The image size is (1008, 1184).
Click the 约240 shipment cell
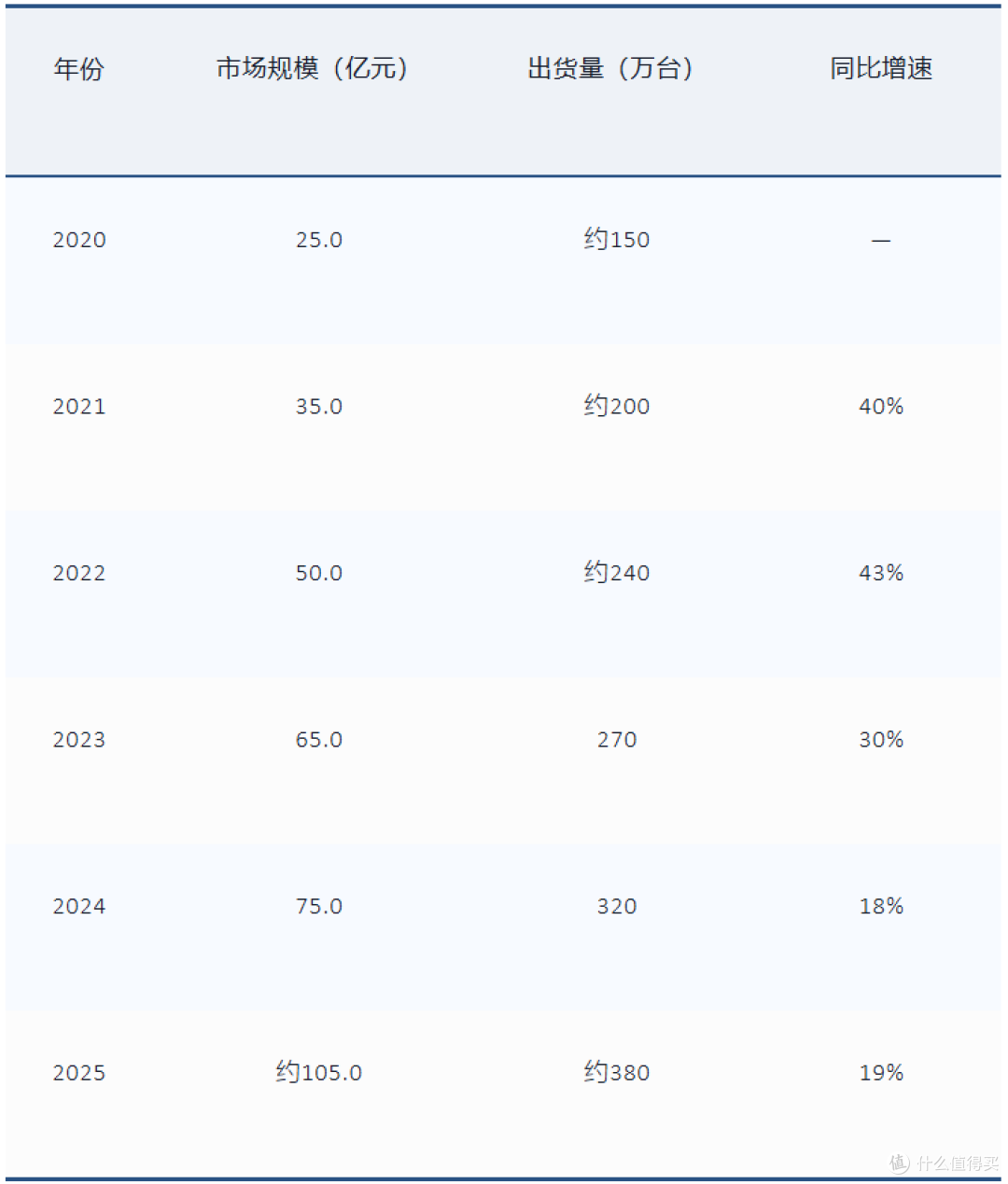(617, 572)
